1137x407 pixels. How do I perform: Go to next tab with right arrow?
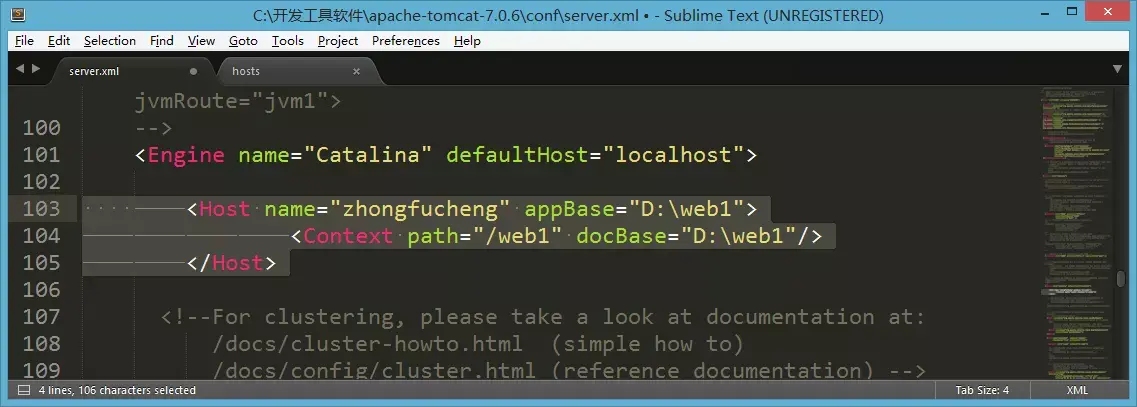36,69
